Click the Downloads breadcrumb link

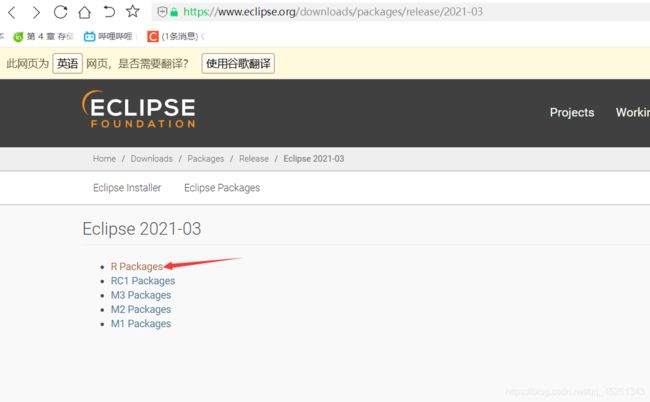point(151,159)
